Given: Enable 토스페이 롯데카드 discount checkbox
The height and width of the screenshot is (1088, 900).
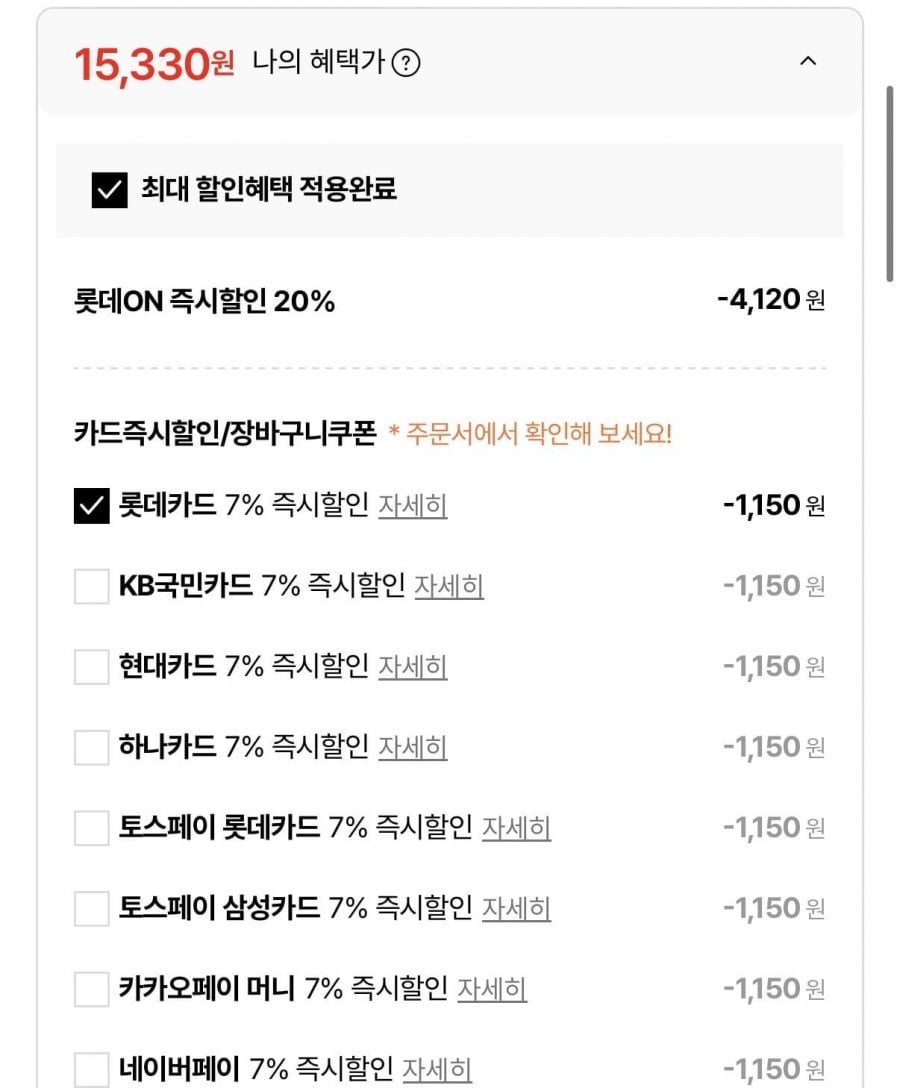Looking at the screenshot, I should [x=91, y=828].
